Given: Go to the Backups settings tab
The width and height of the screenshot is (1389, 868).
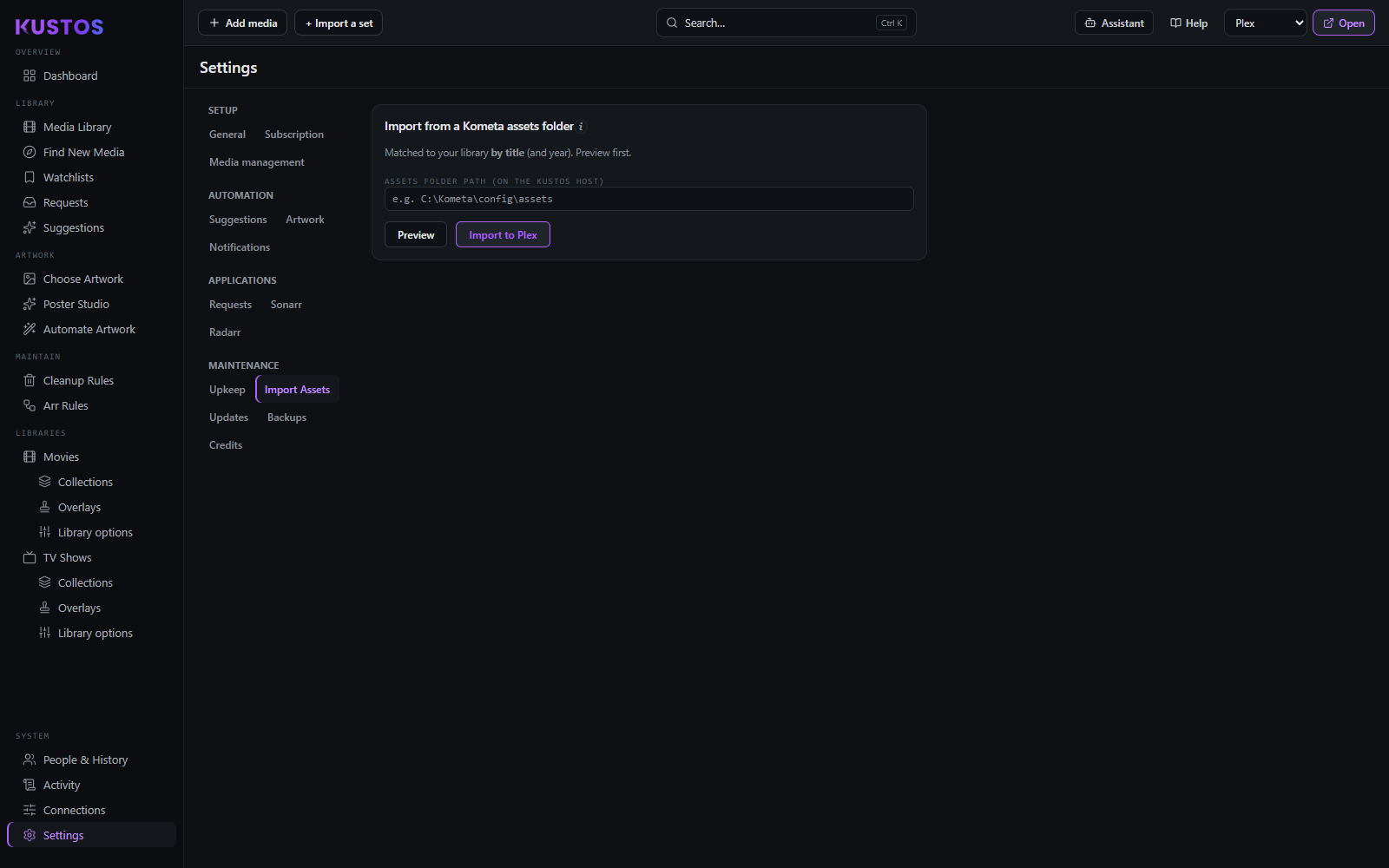Looking at the screenshot, I should pyautogui.click(x=286, y=418).
